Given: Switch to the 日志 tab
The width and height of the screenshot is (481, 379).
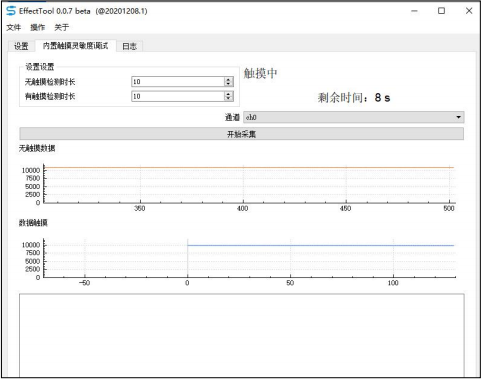Looking at the screenshot, I should pyautogui.click(x=129, y=46).
